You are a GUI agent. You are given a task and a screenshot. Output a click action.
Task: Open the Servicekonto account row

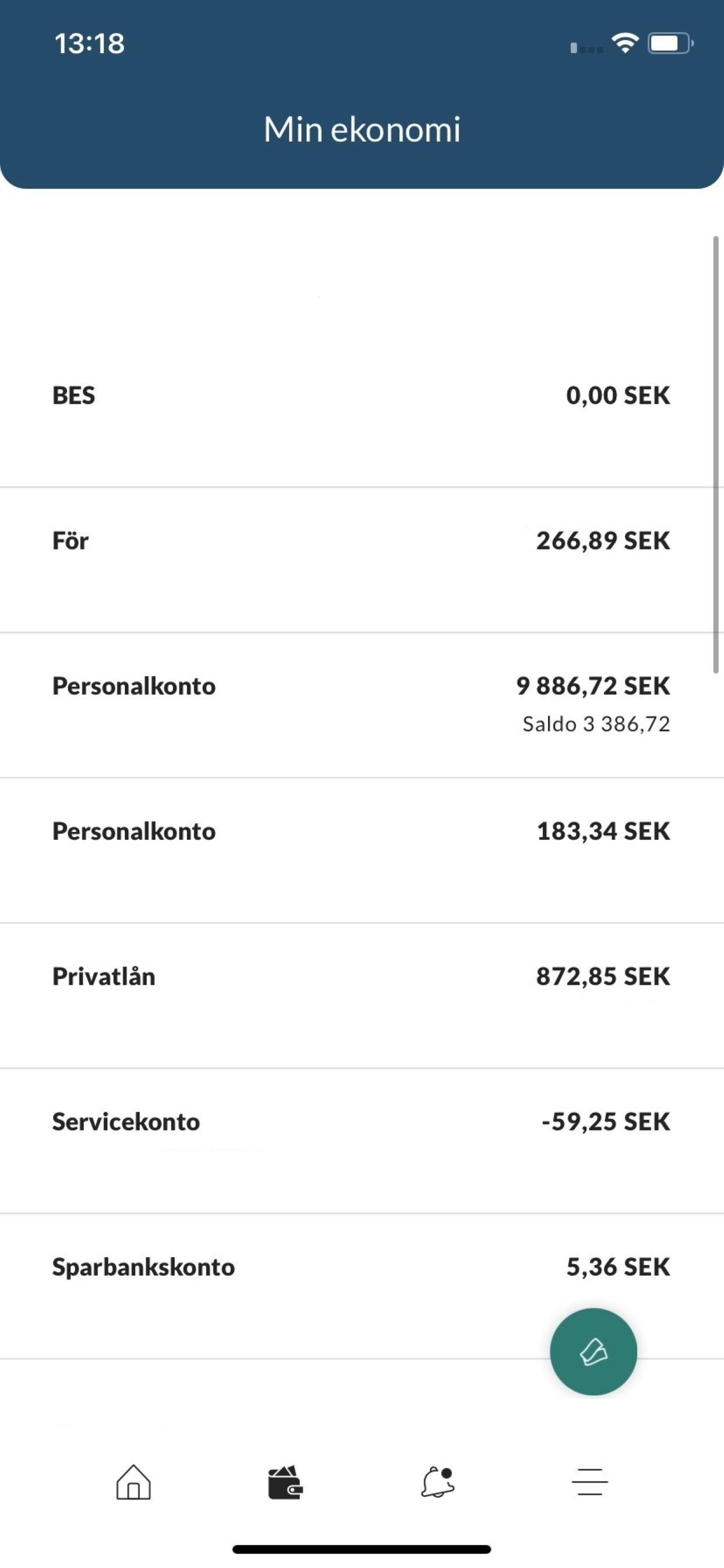[362, 1140]
